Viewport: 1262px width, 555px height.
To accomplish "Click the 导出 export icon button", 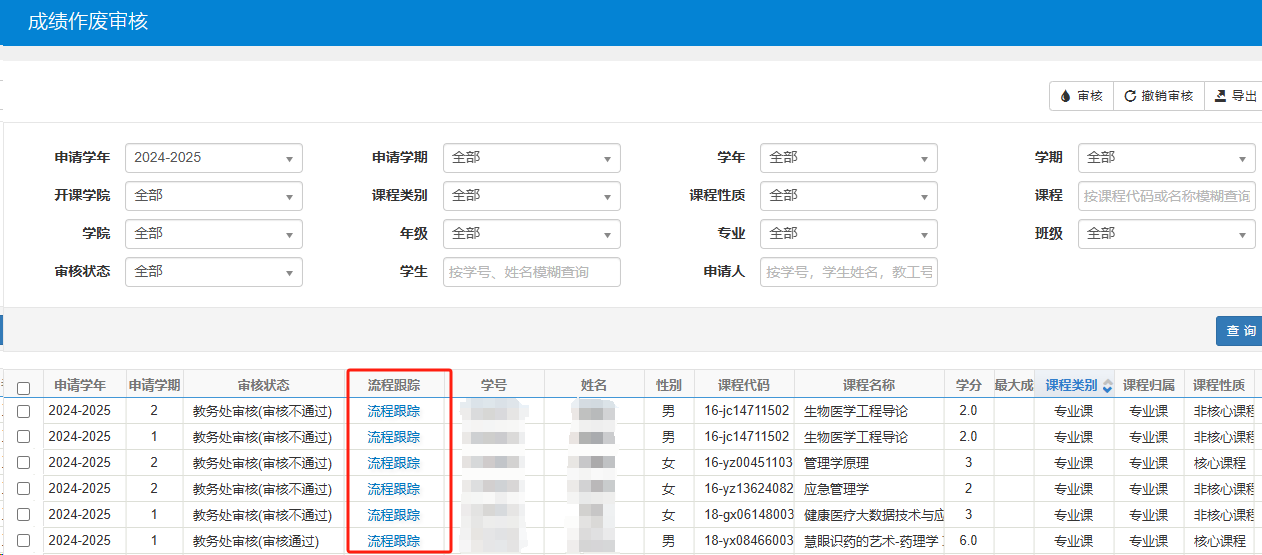I will [x=1234, y=96].
